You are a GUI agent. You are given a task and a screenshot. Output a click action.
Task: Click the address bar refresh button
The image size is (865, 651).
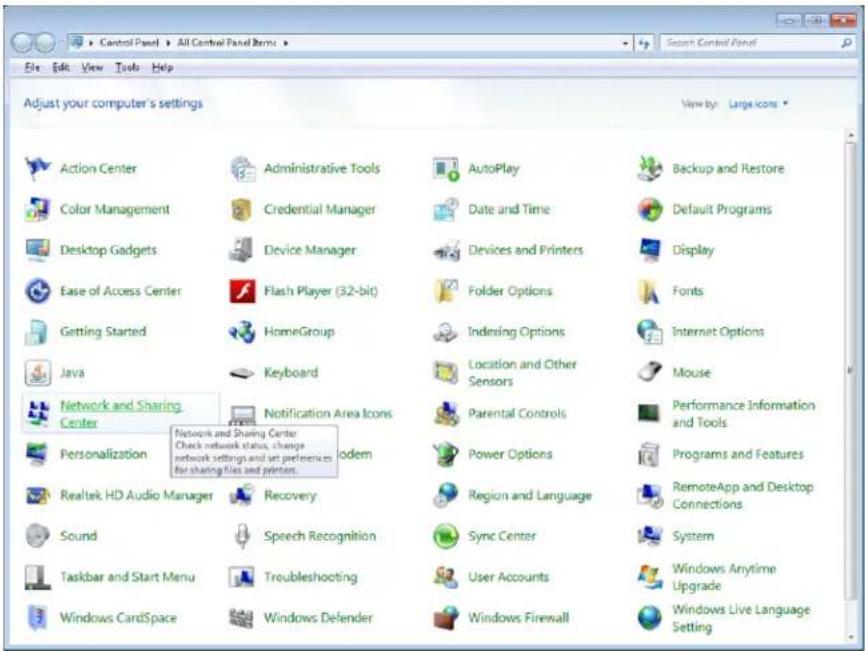tap(644, 43)
